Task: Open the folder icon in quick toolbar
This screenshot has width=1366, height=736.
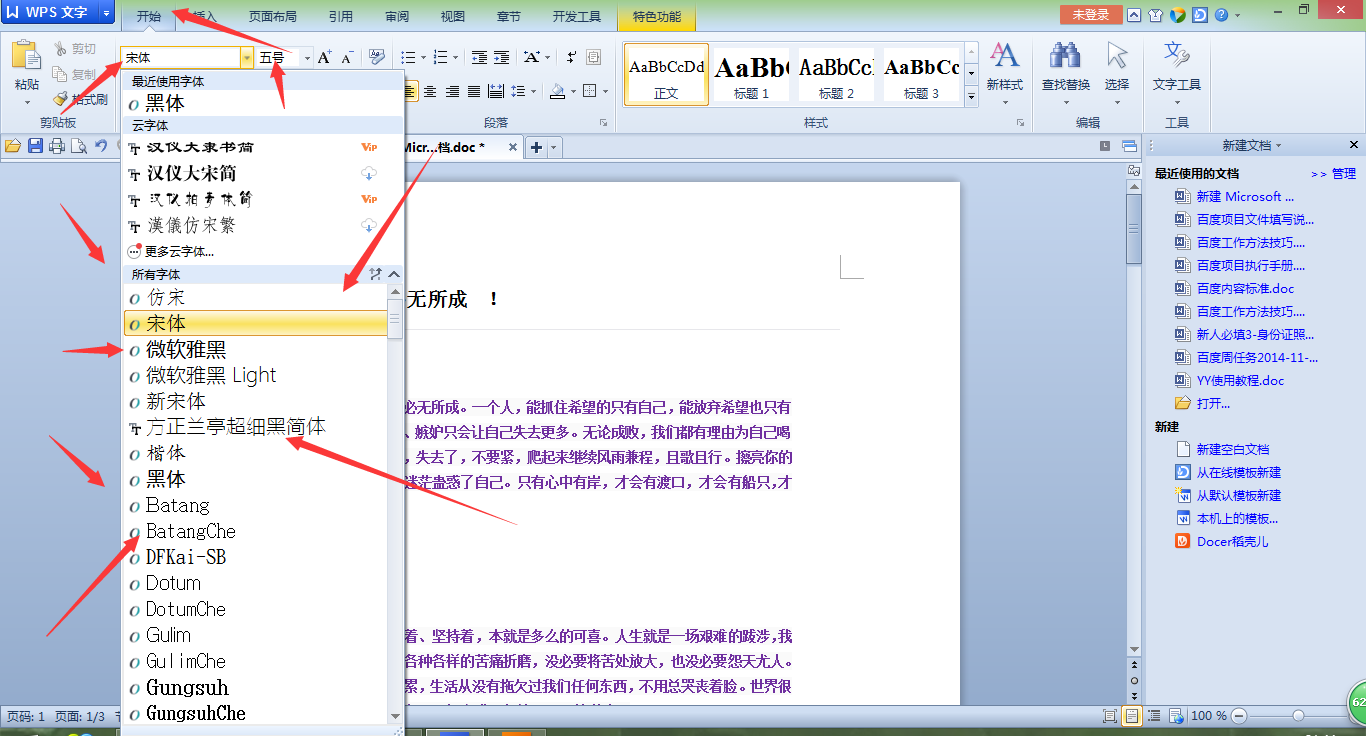Action: [x=13, y=147]
